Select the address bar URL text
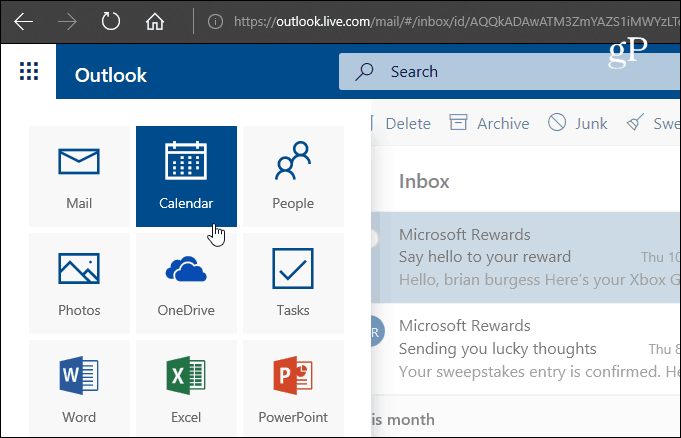 pos(457,21)
